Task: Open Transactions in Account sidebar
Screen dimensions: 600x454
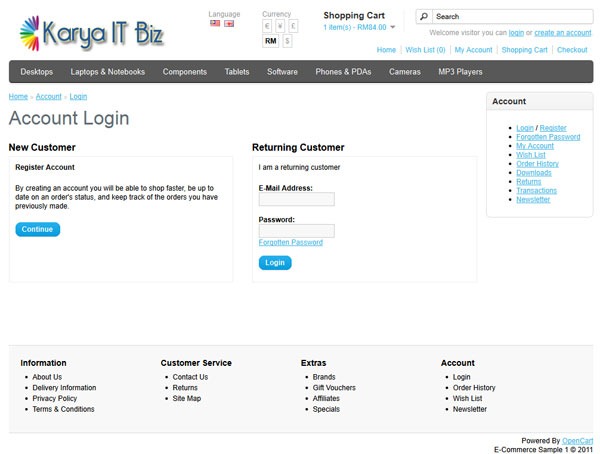Action: 536,191
